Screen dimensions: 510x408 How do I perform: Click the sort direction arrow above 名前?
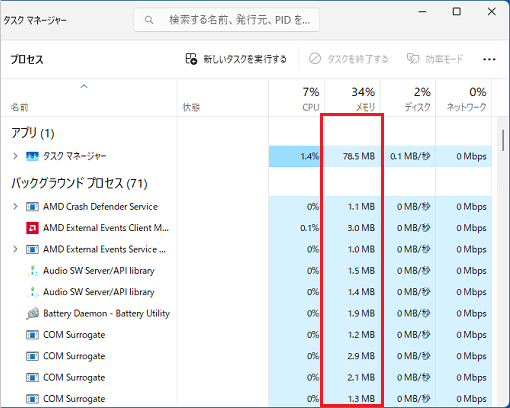[84, 87]
